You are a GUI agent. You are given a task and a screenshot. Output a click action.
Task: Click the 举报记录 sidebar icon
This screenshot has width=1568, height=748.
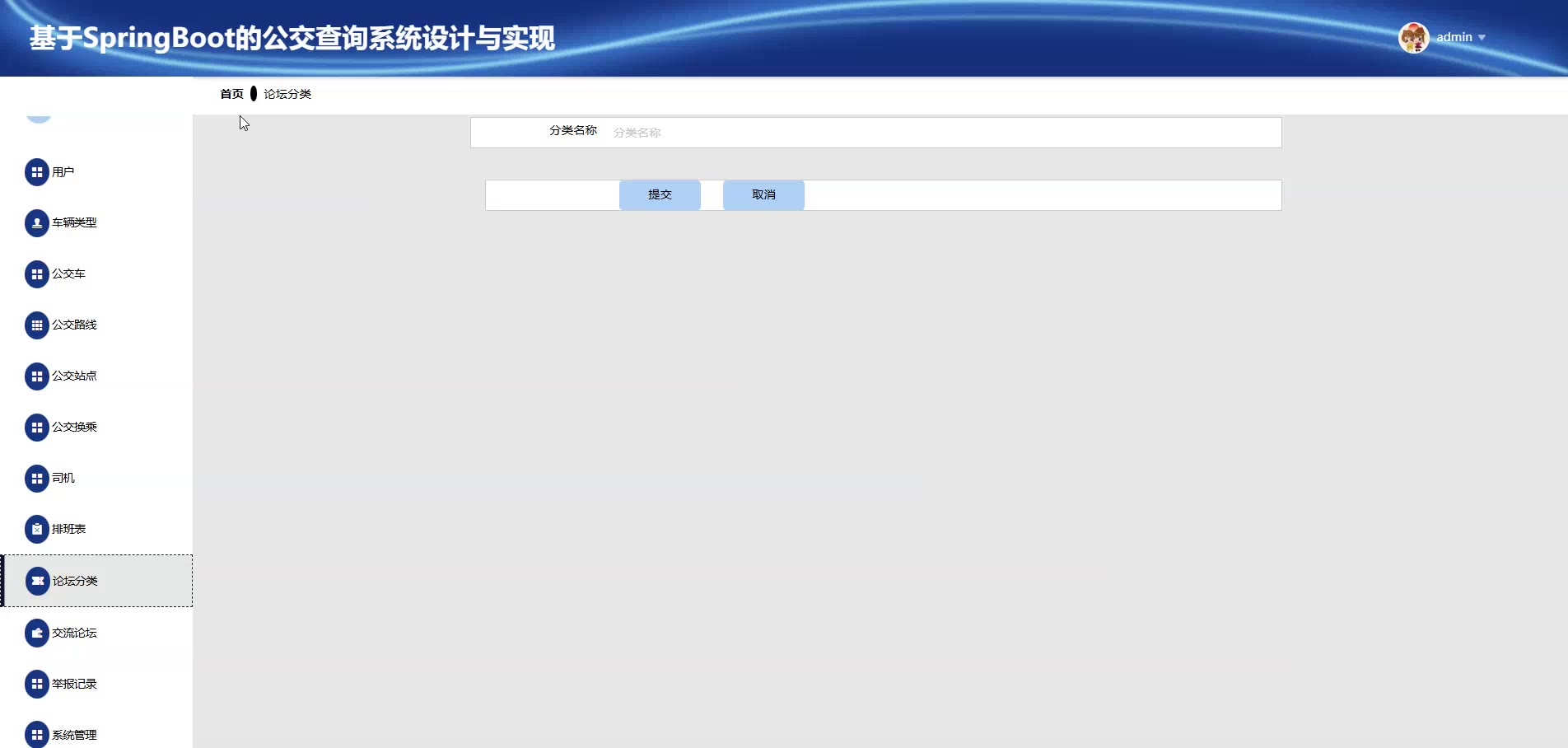pyautogui.click(x=37, y=684)
